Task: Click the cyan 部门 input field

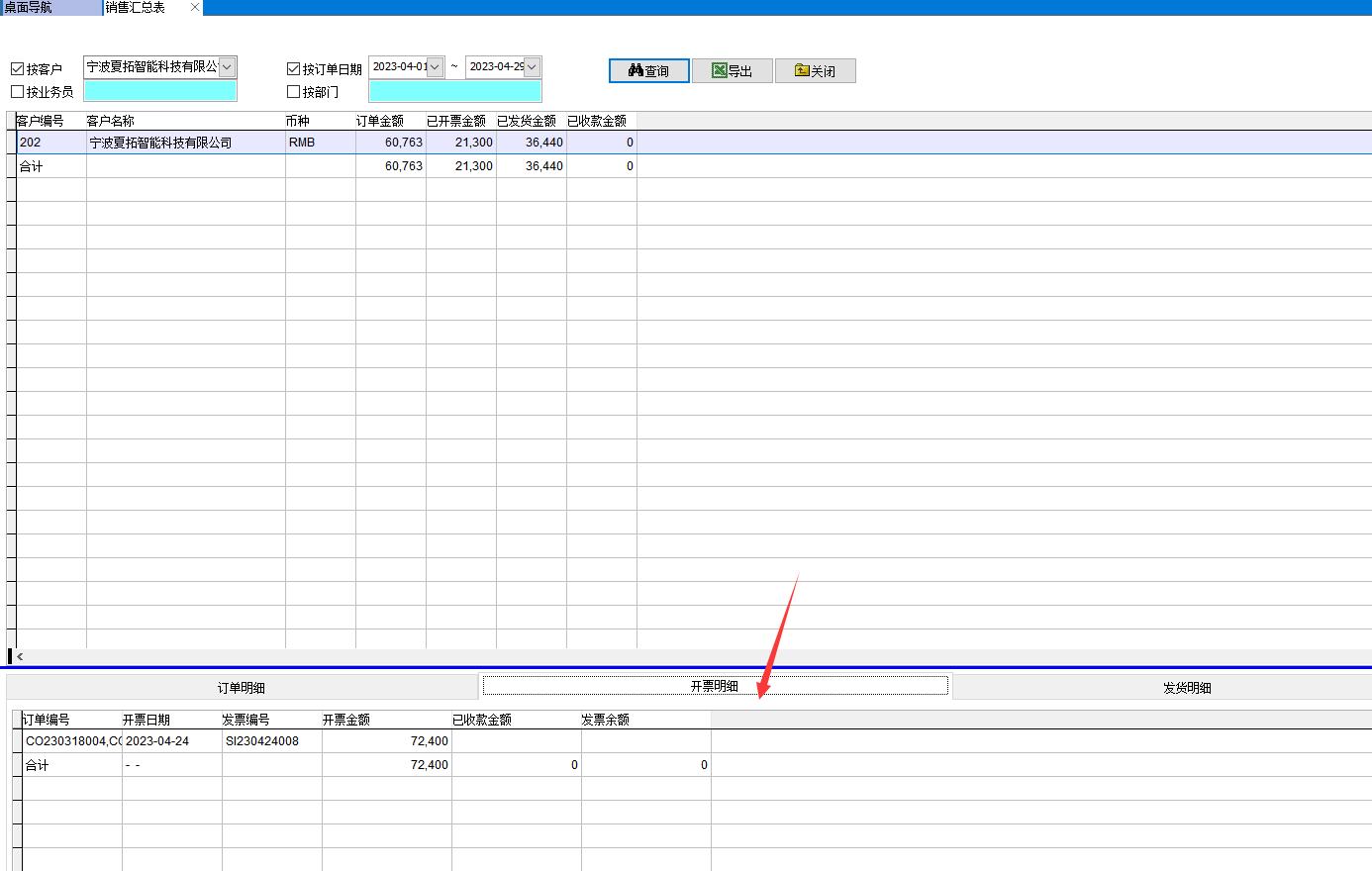Action: (454, 92)
